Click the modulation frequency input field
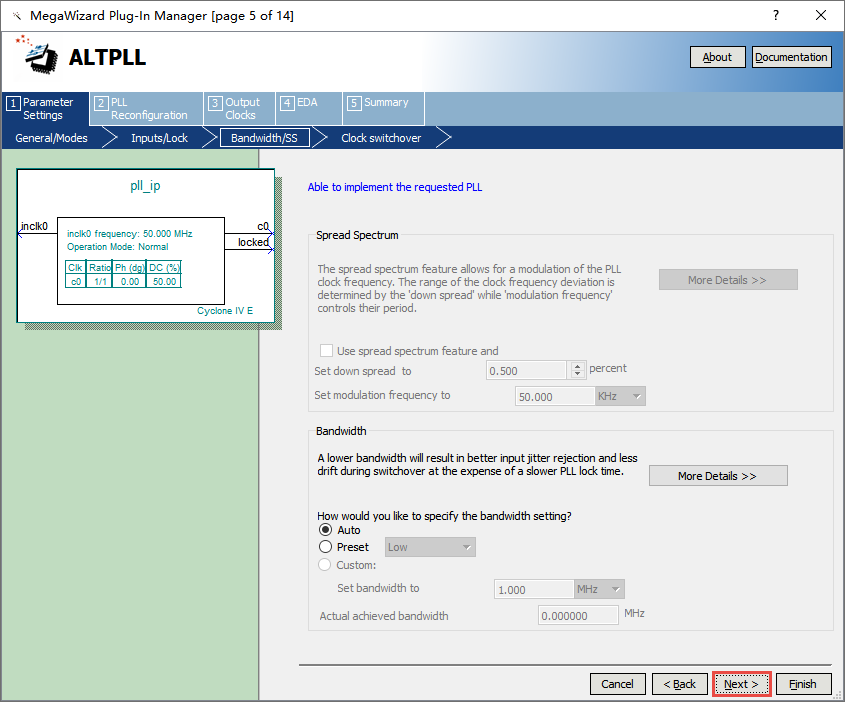The width and height of the screenshot is (845, 702). pos(555,397)
